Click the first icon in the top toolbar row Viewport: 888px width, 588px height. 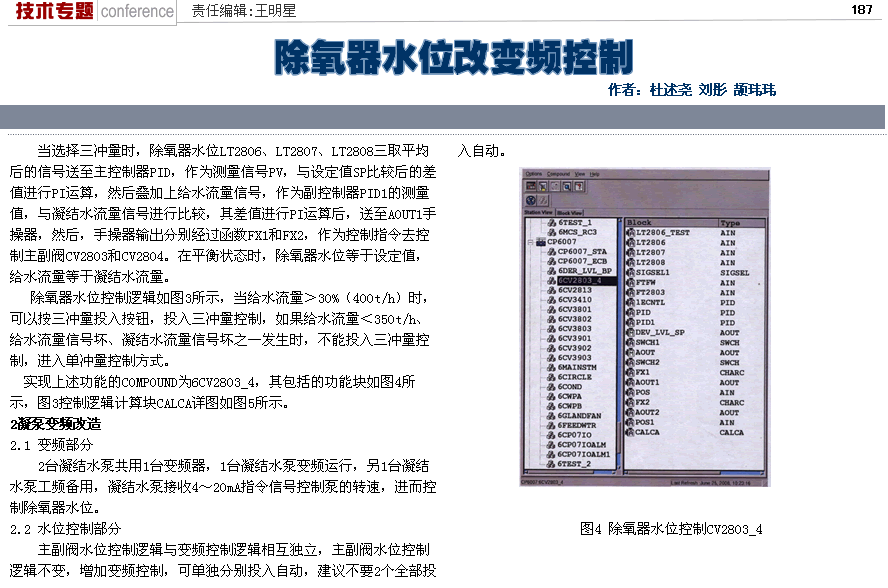pos(530,186)
